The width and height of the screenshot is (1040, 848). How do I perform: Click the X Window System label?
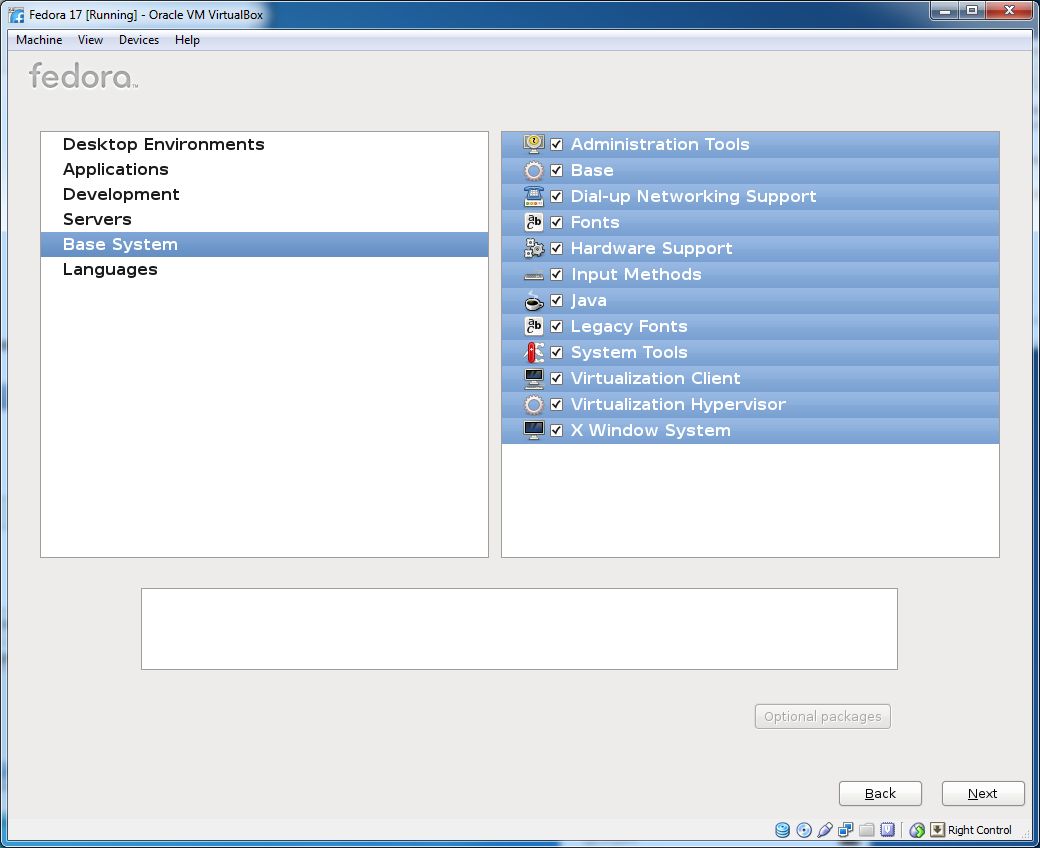[x=651, y=430]
